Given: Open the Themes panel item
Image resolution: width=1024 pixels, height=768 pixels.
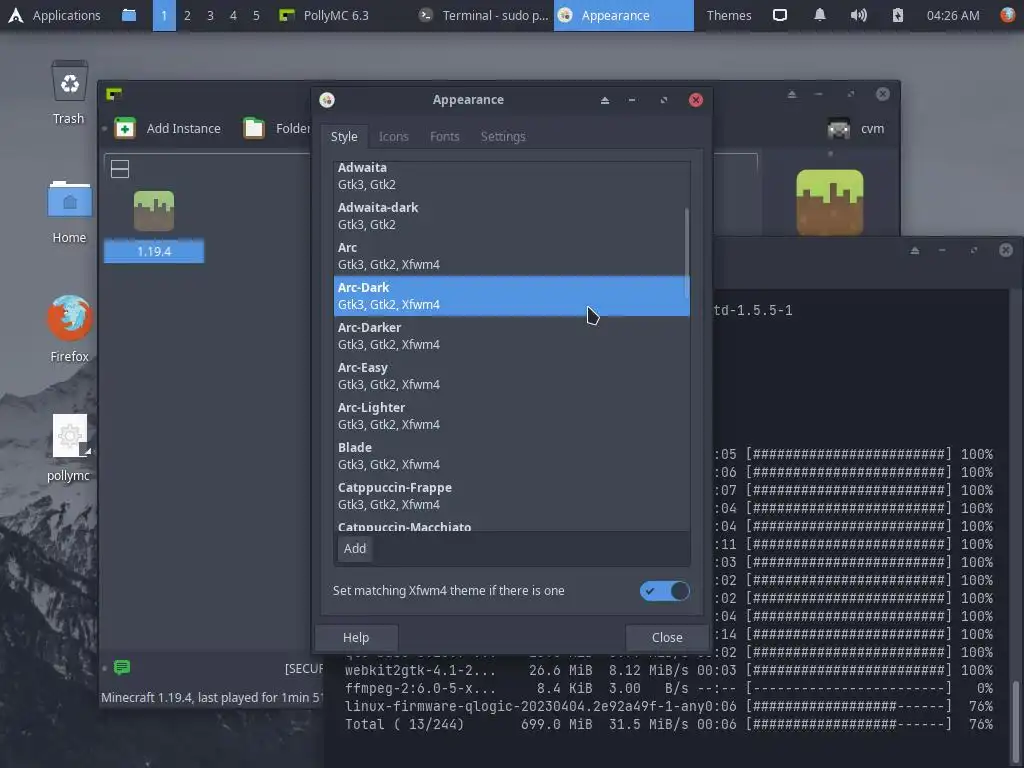Looking at the screenshot, I should (x=729, y=15).
